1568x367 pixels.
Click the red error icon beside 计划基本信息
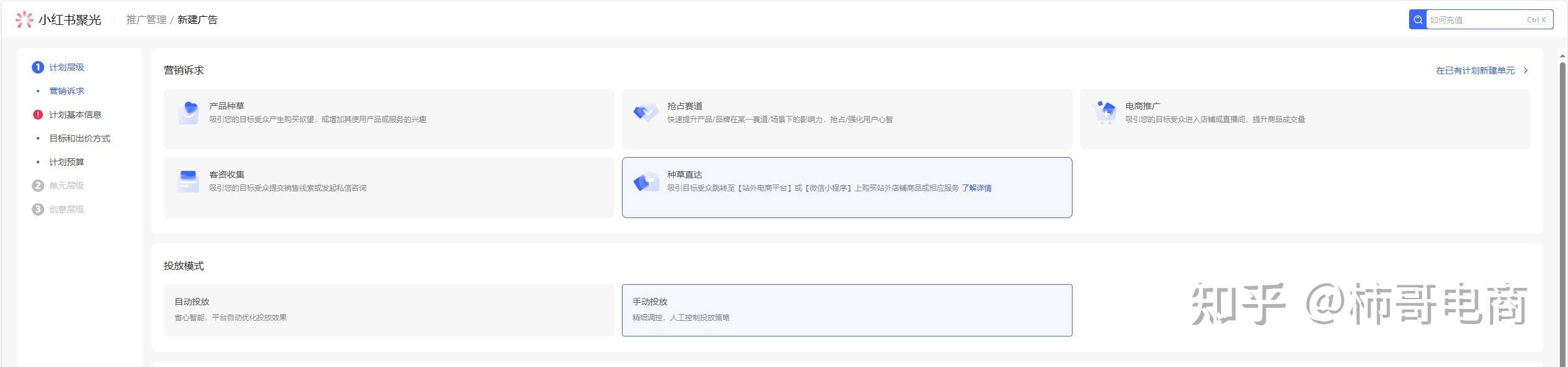click(x=37, y=114)
